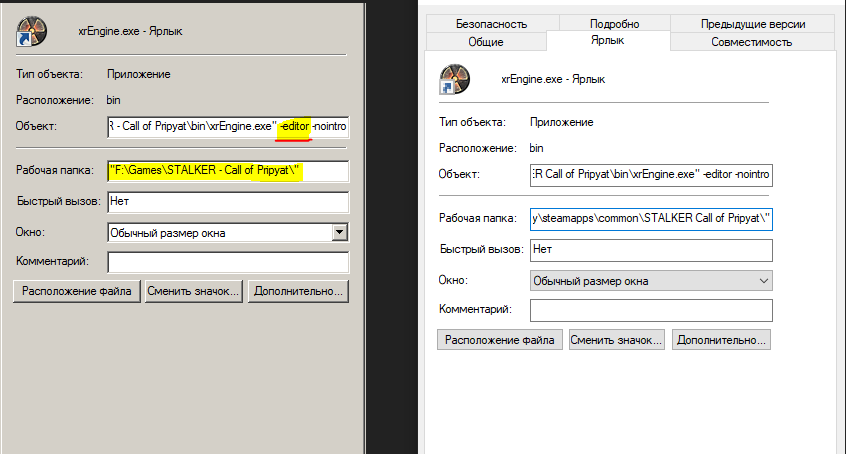Click the 'bin' location value in the left window

coord(113,100)
